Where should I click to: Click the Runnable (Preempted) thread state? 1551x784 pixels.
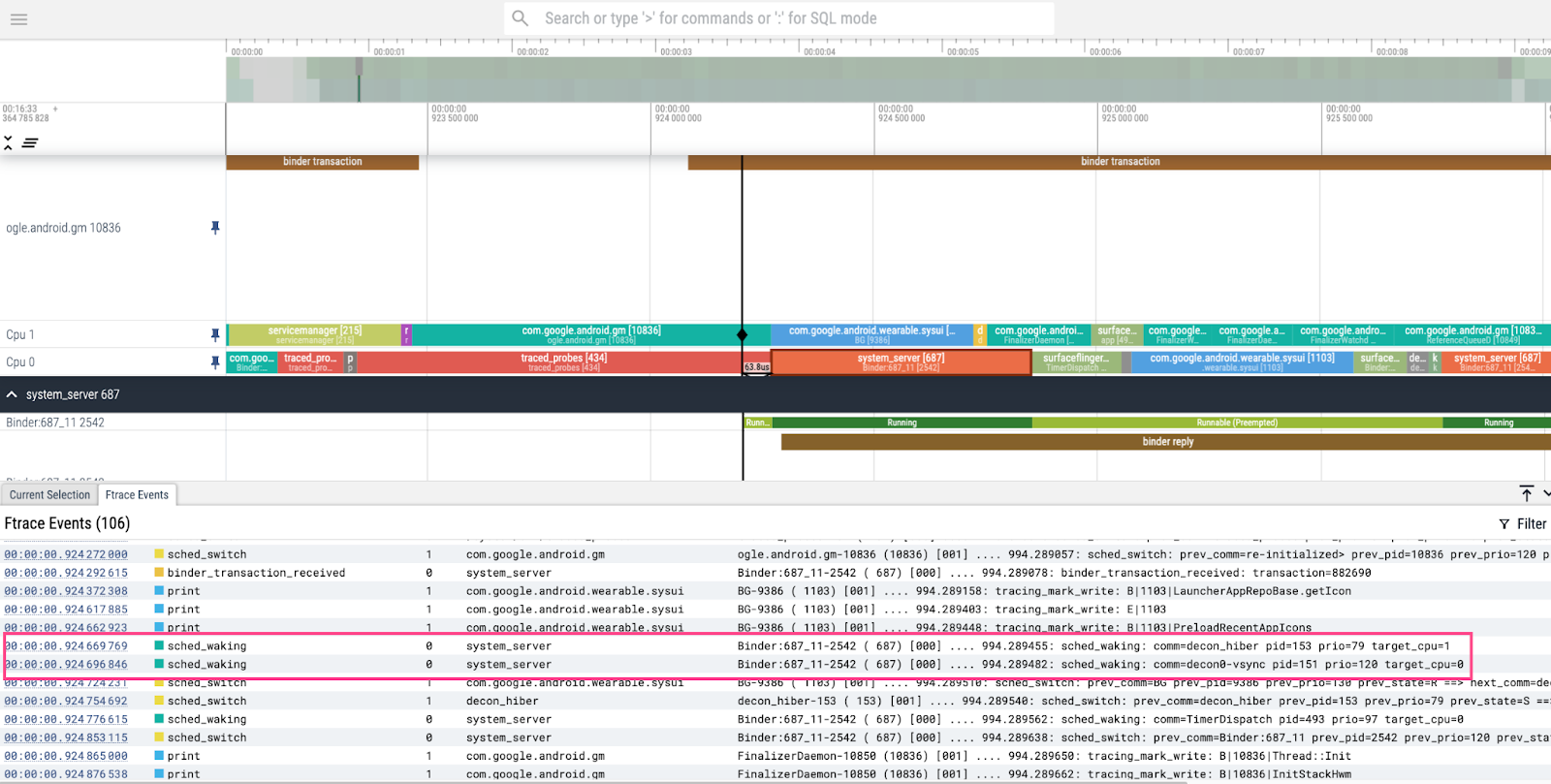[x=1236, y=423]
